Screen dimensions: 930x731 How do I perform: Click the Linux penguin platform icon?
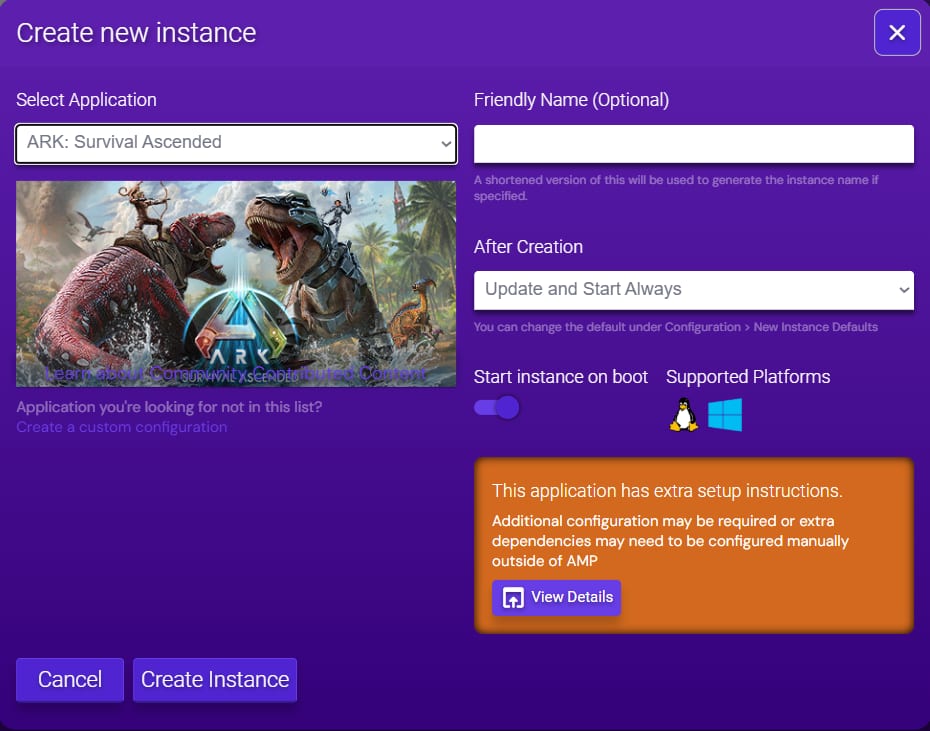683,414
